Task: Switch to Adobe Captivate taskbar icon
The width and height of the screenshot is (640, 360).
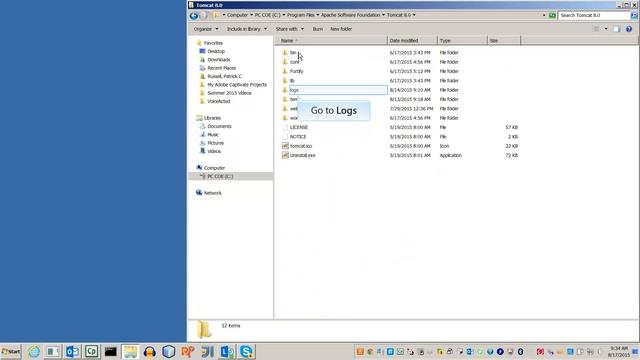Action: pyautogui.click(x=91, y=351)
